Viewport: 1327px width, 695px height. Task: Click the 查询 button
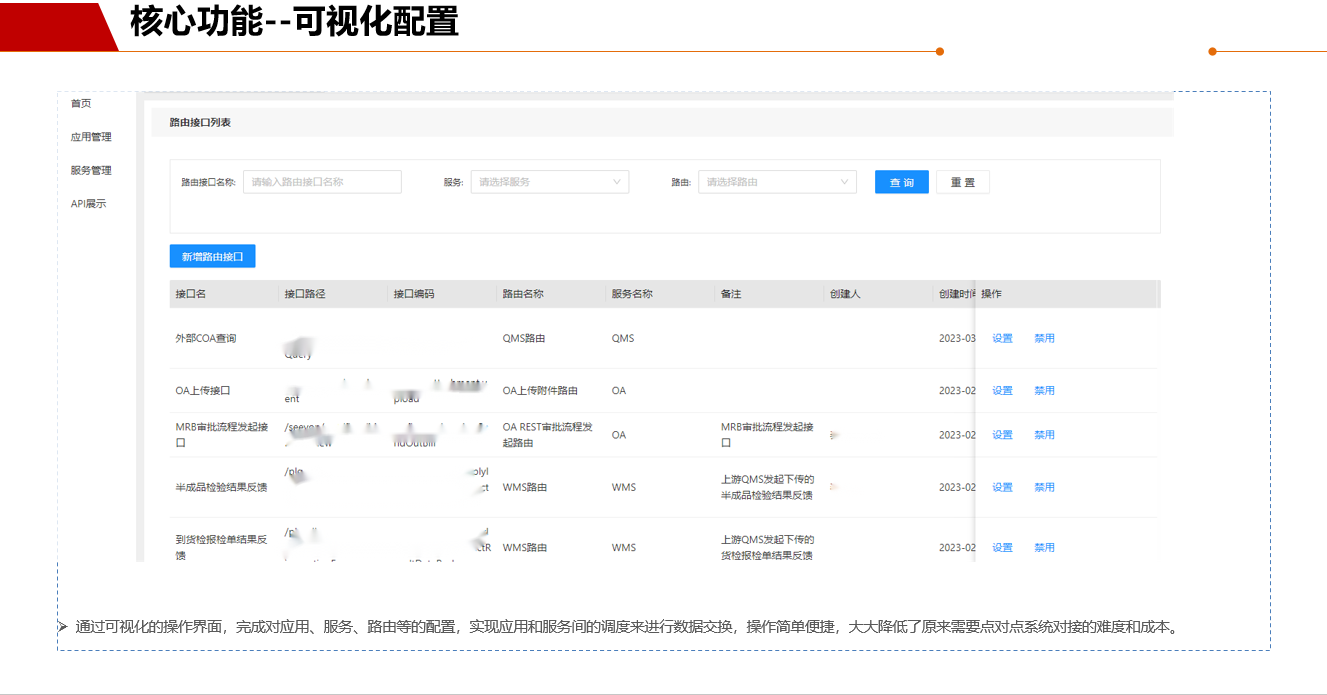coord(901,182)
